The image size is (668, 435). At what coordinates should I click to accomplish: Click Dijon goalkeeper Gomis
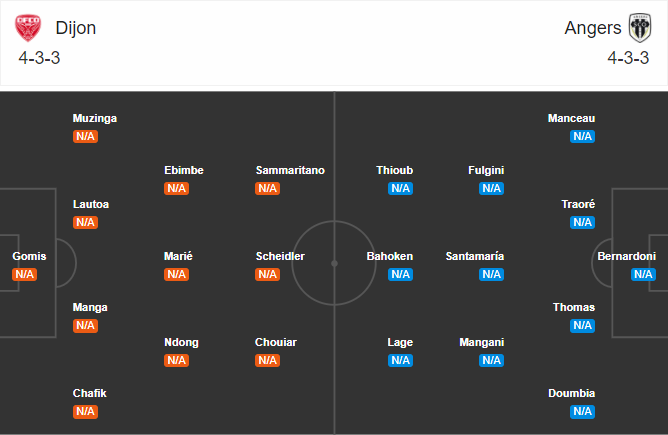click(29, 256)
